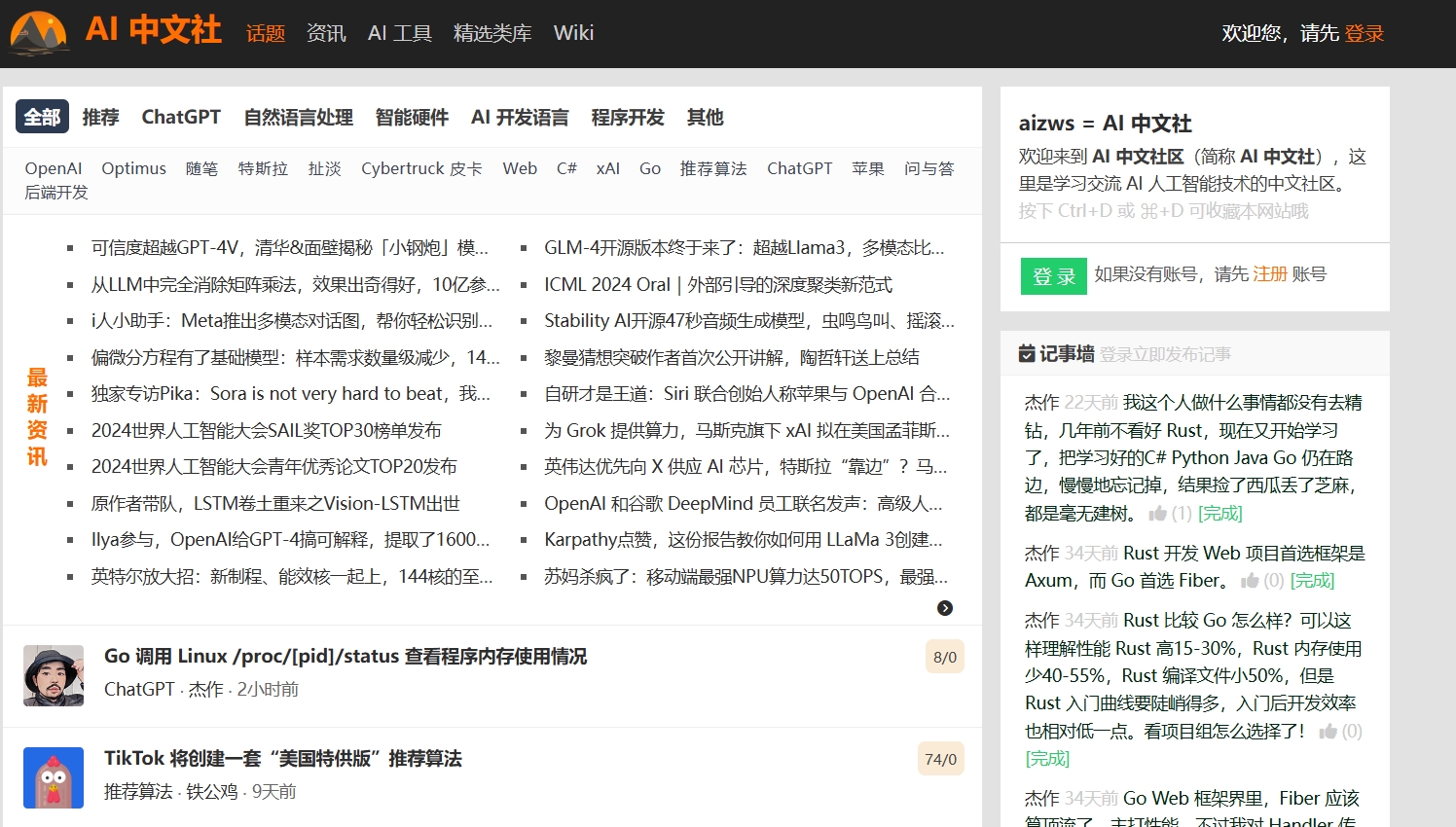Open news 英特尔放大招 新制程
The height and width of the screenshot is (827, 1456).
(x=292, y=576)
